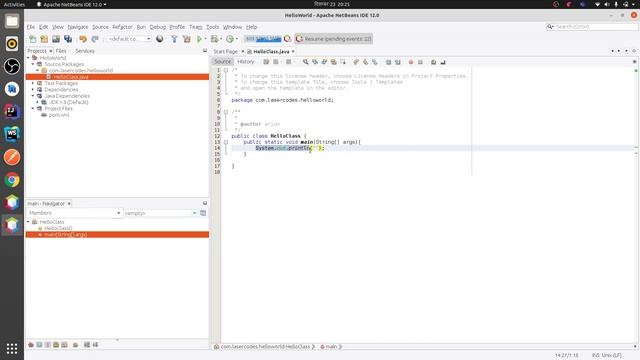
Task: Switch to the Services tab
Action: click(x=85, y=51)
